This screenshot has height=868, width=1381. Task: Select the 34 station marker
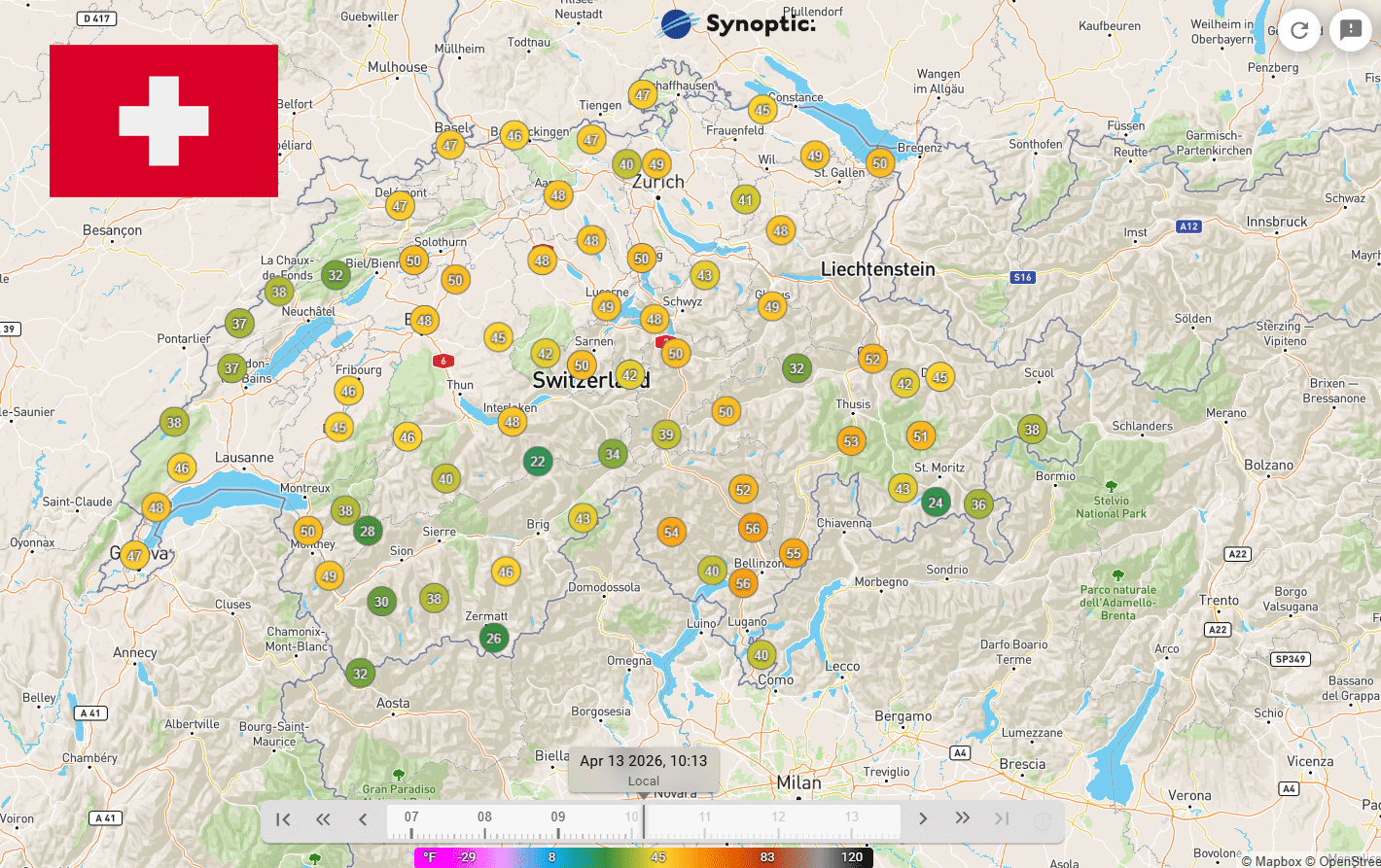pos(612,454)
